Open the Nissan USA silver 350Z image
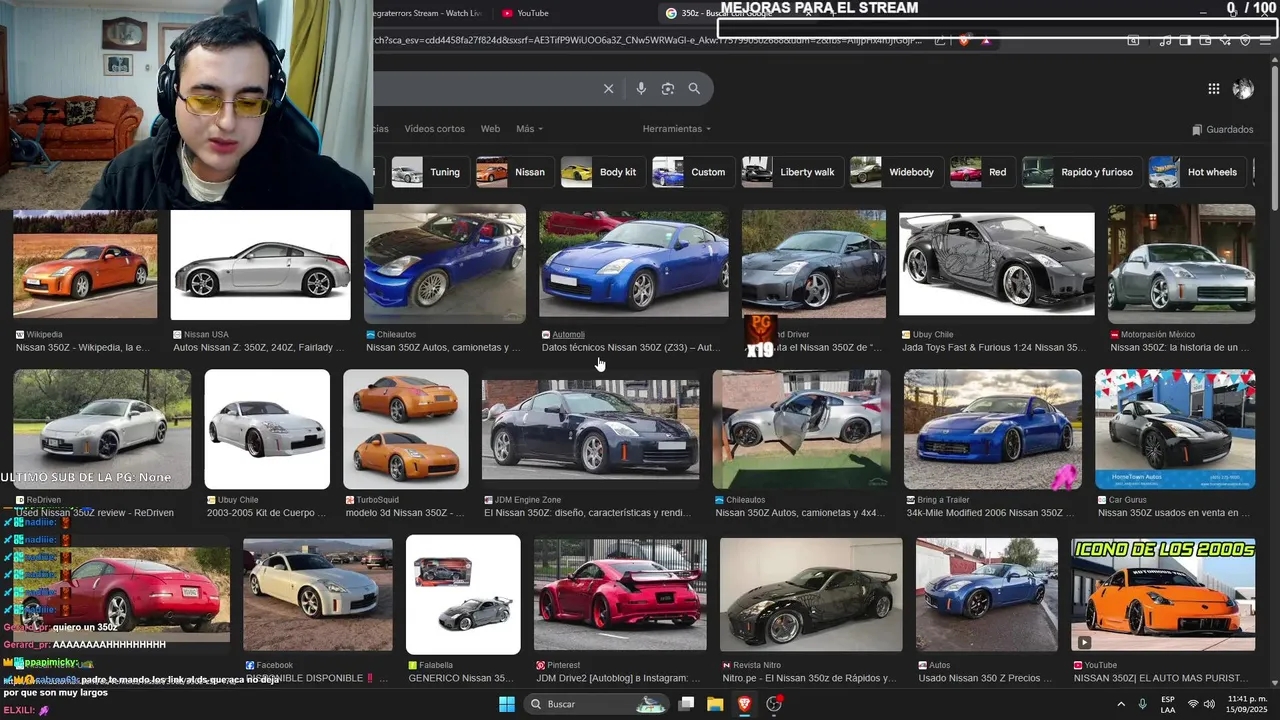Image resolution: width=1280 pixels, height=720 pixels. pyautogui.click(x=261, y=265)
